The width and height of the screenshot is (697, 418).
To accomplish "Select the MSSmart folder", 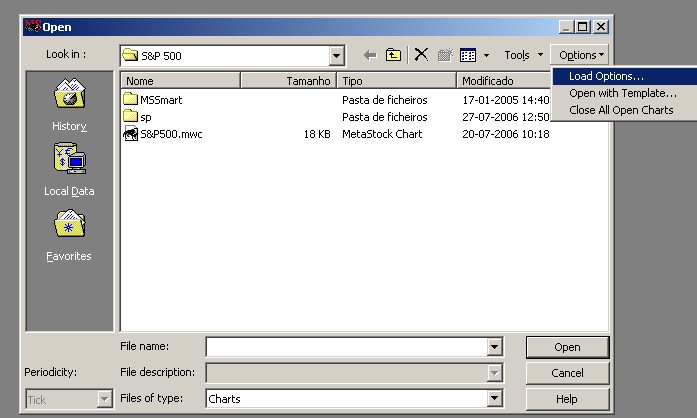I will (x=160, y=100).
